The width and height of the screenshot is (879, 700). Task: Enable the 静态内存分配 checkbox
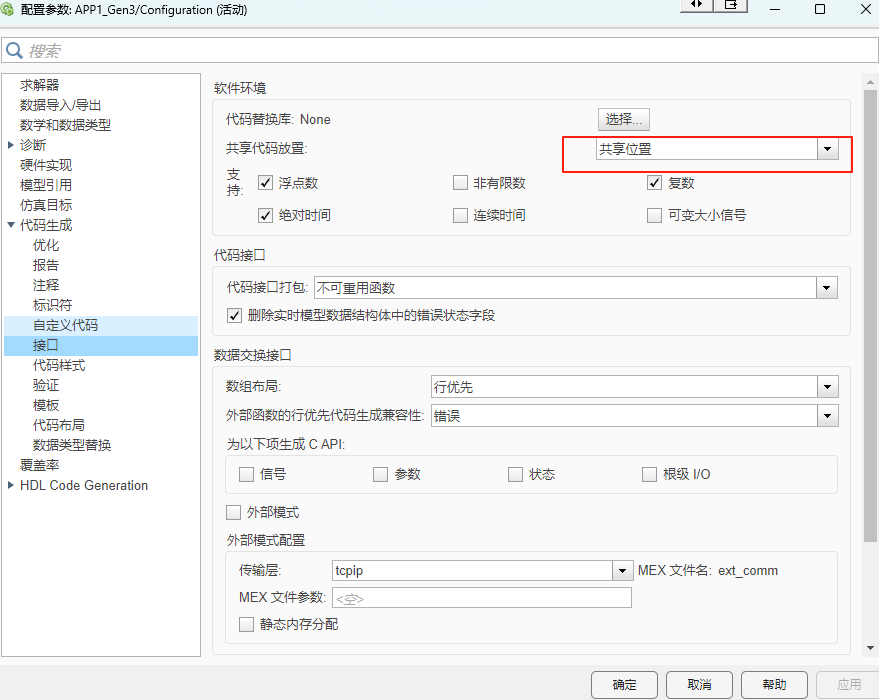point(246,624)
